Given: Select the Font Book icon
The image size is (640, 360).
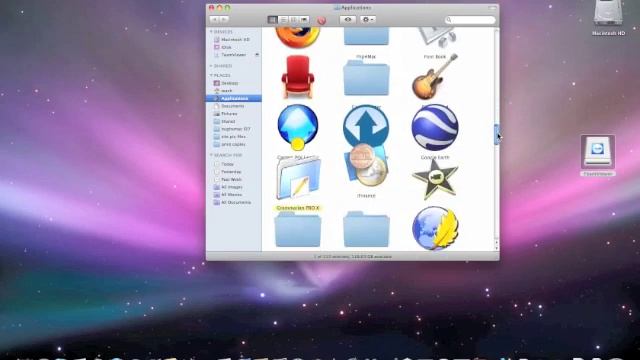Looking at the screenshot, I should pos(436,38).
